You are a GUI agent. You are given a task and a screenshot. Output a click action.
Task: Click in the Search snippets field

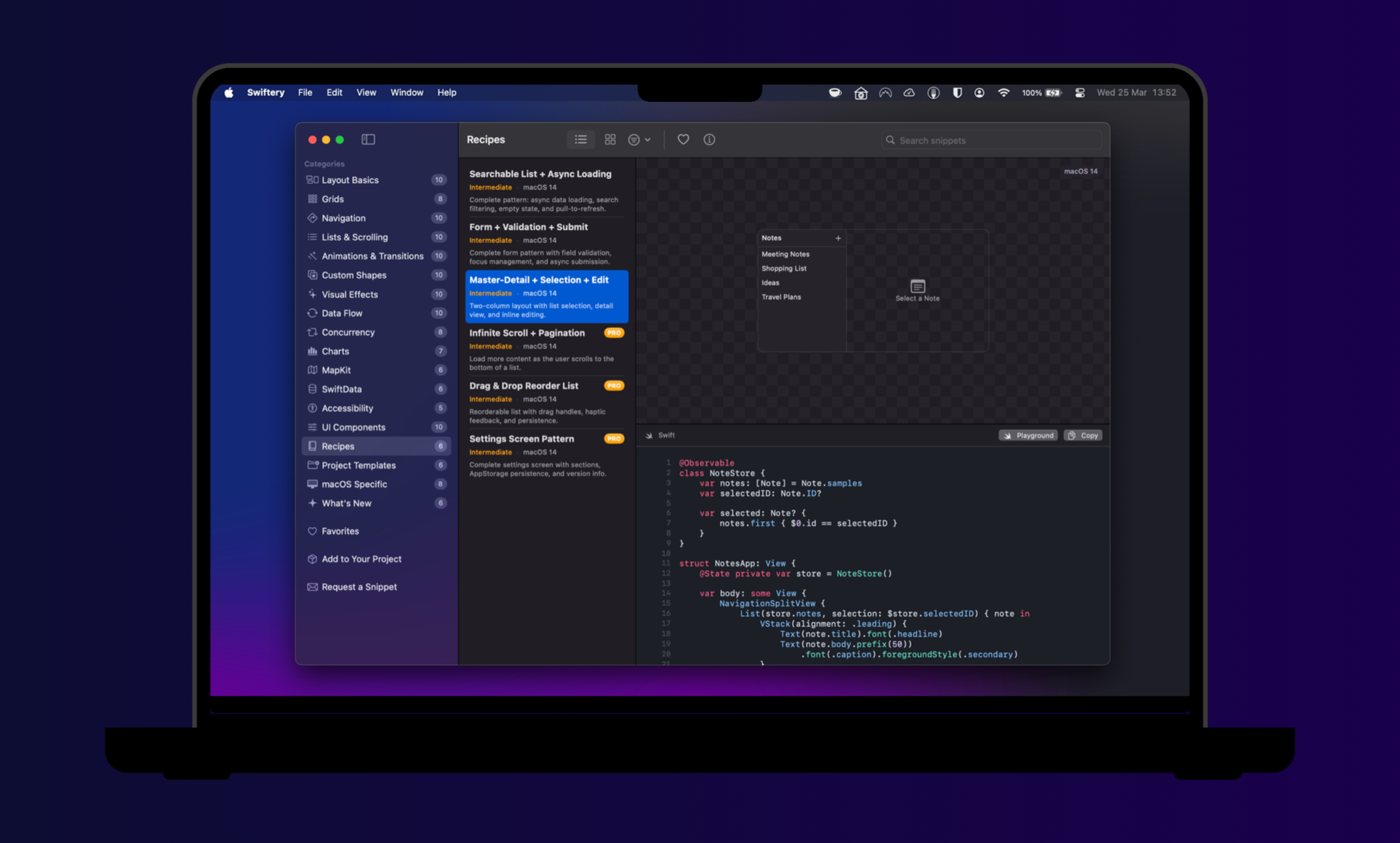click(991, 140)
